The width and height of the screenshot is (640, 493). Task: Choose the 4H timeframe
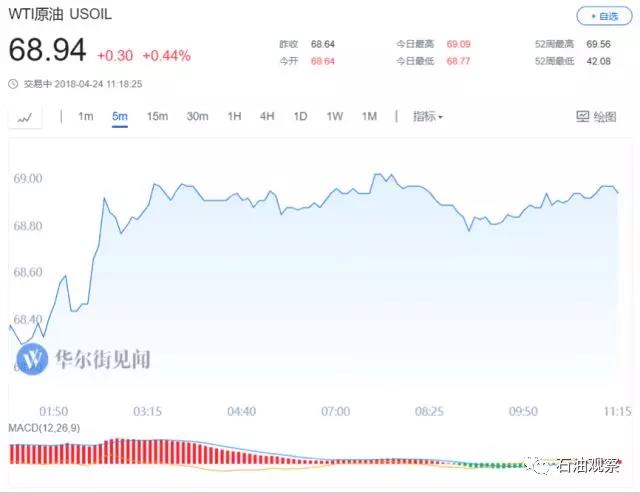click(267, 117)
